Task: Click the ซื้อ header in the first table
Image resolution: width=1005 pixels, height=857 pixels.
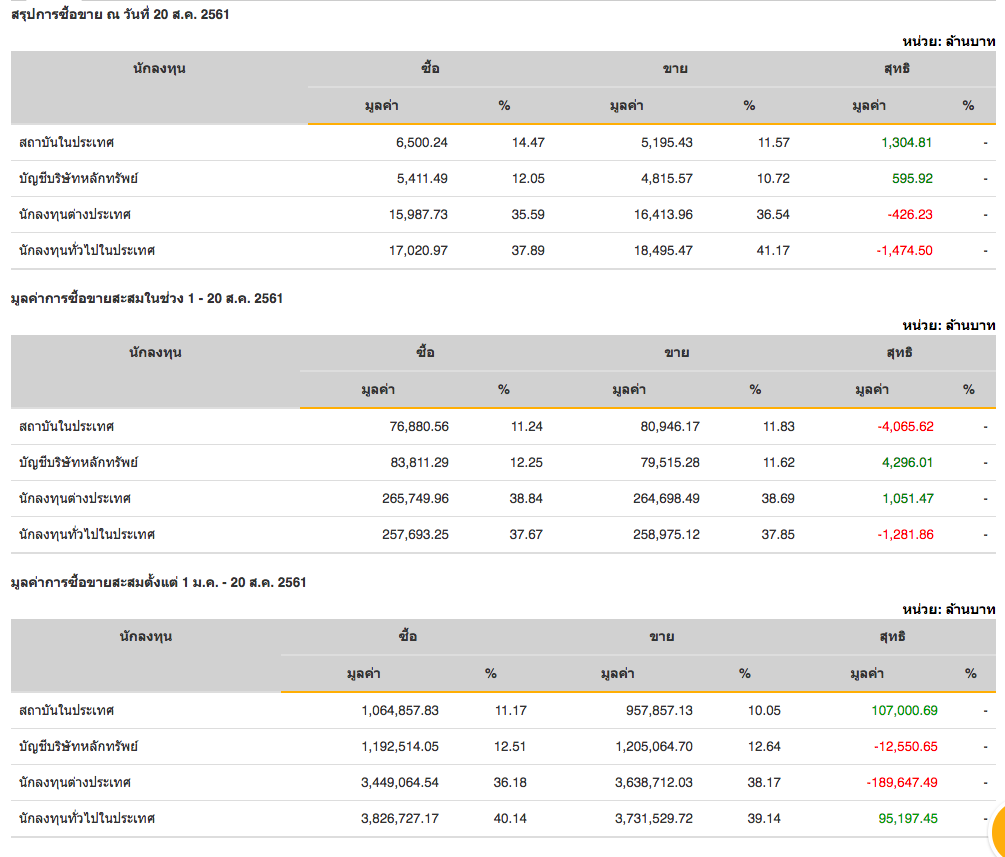Action: pyautogui.click(x=431, y=69)
